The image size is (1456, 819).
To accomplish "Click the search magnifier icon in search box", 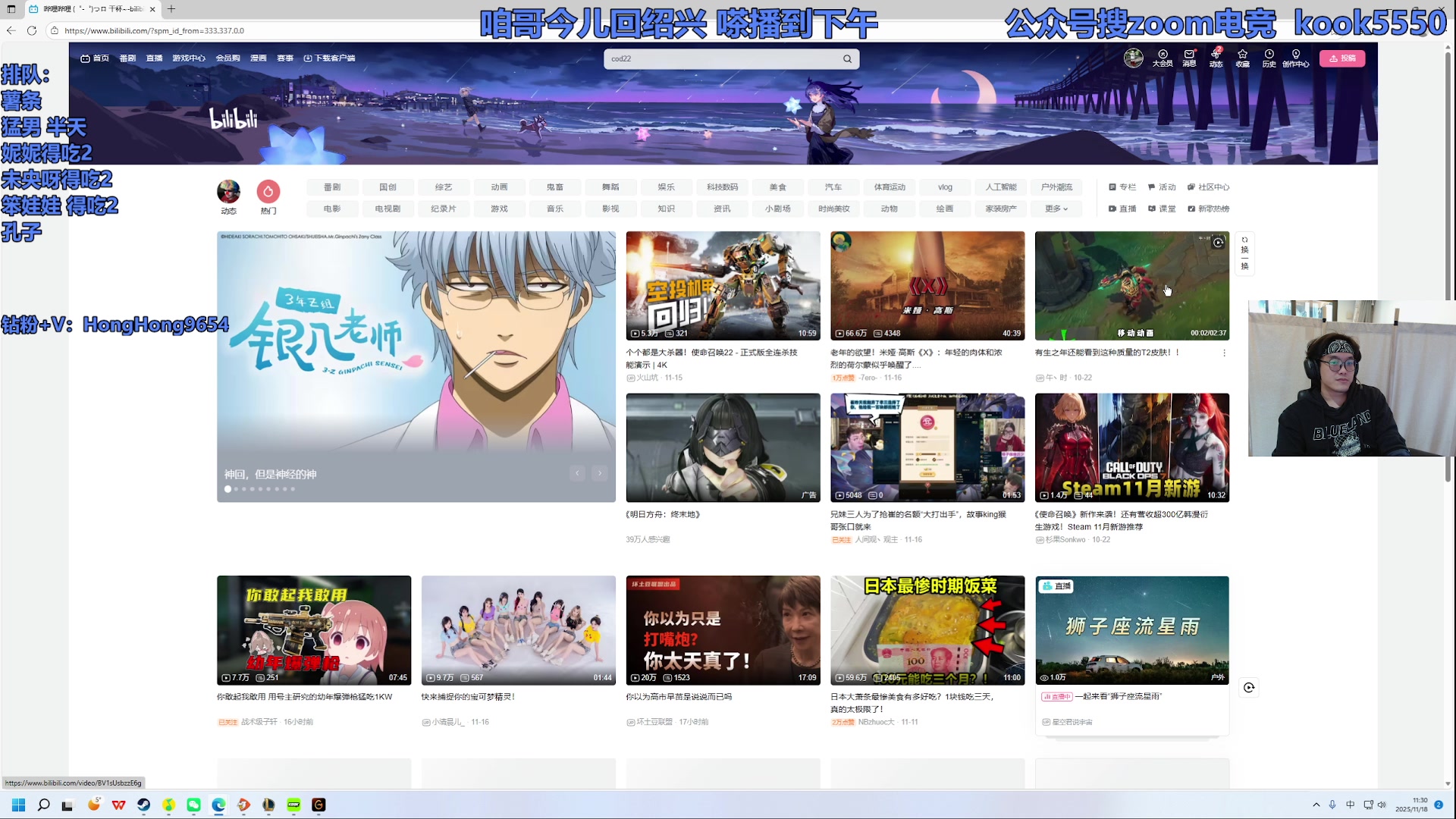I will (x=847, y=58).
